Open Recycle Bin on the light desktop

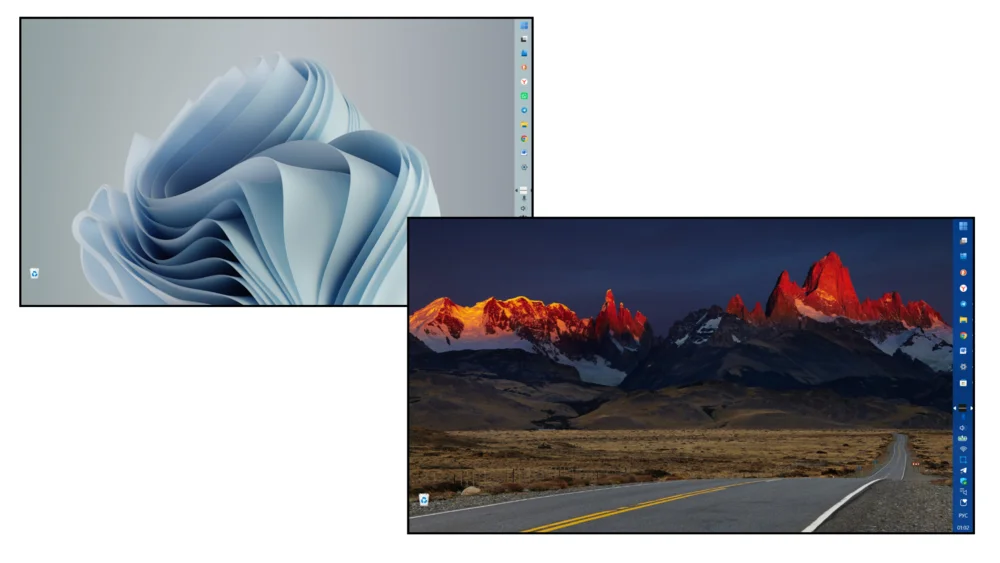34,274
